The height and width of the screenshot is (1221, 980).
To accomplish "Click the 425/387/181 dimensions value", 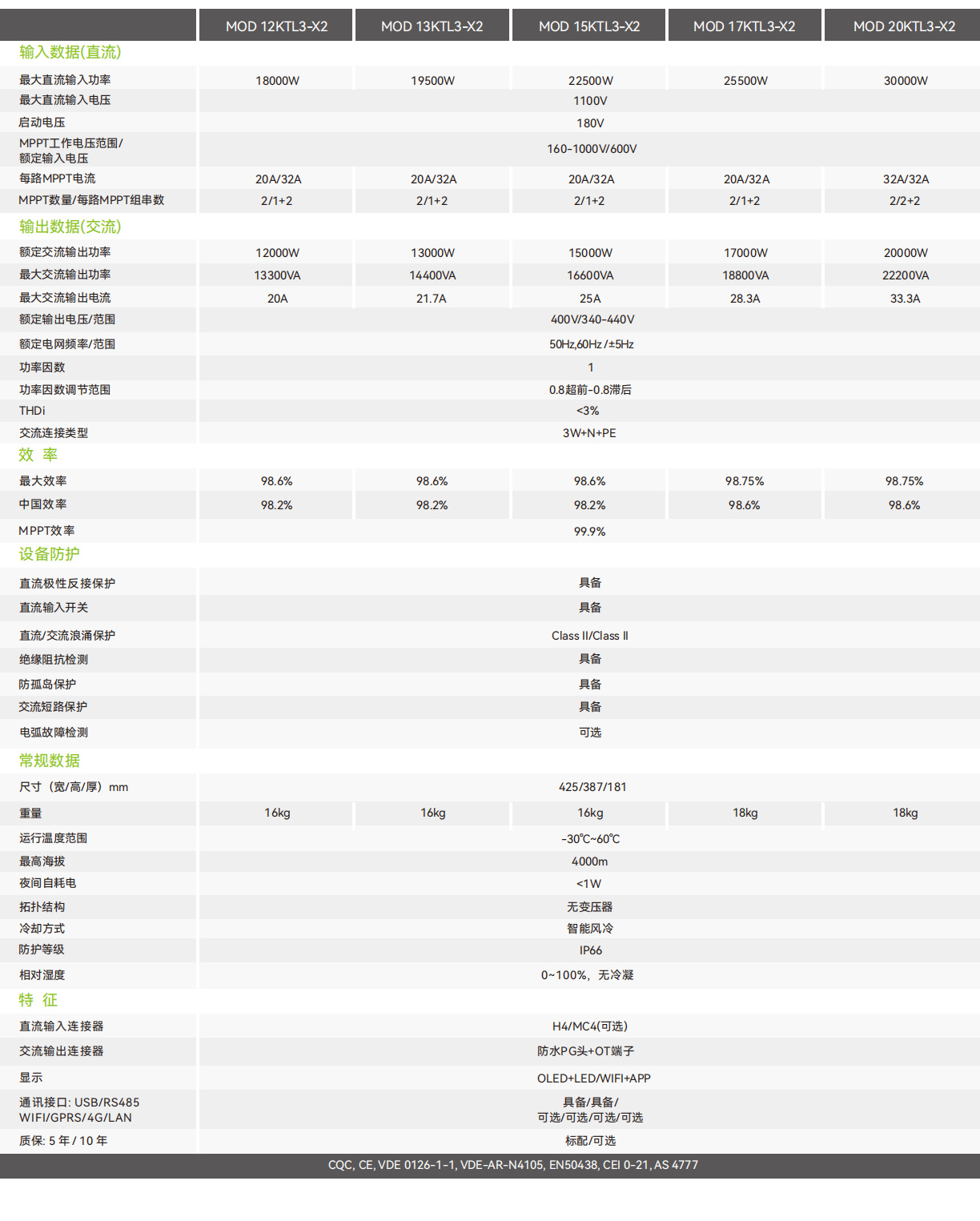I will (x=592, y=787).
